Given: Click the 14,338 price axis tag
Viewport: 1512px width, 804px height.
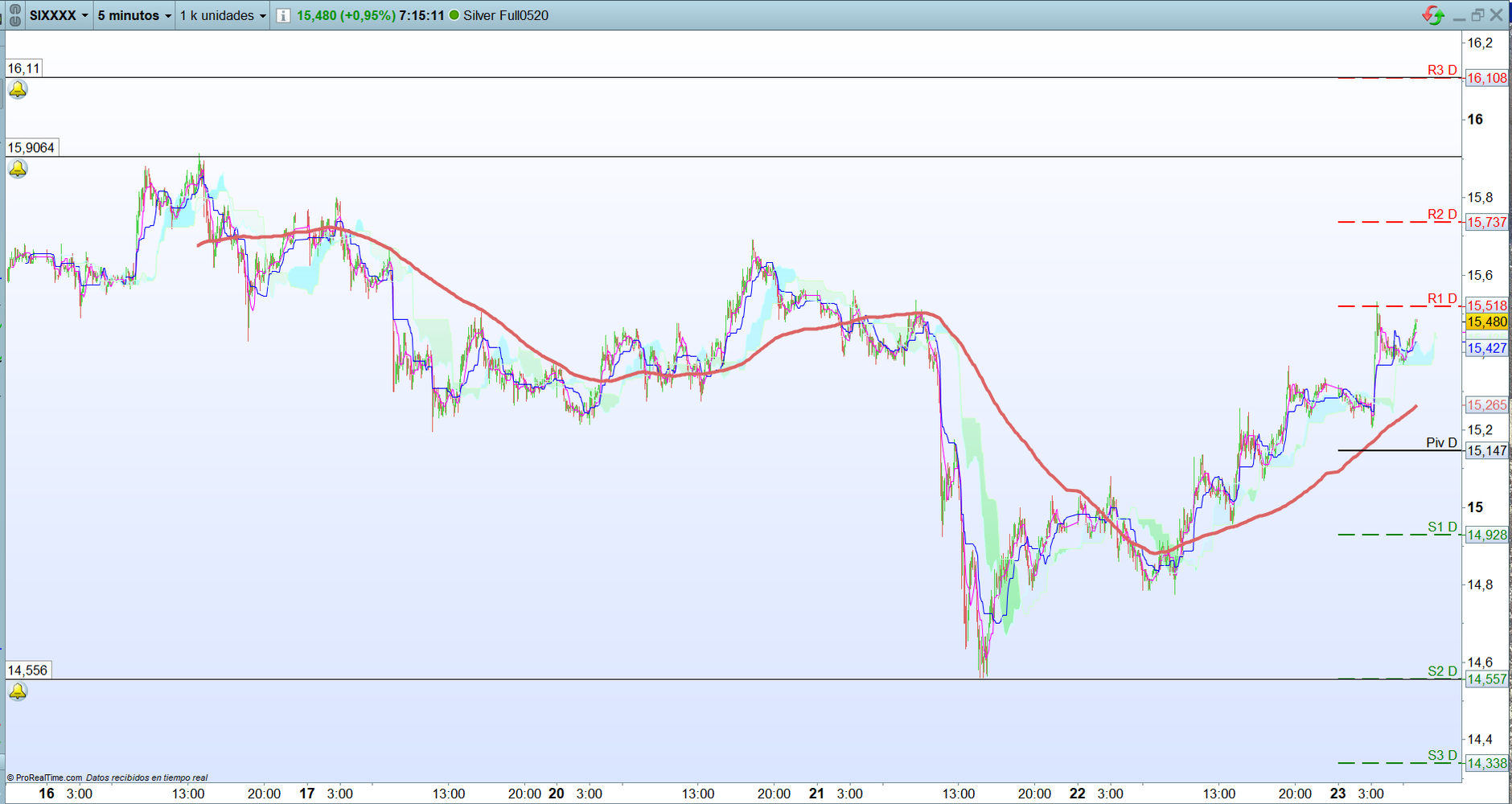Looking at the screenshot, I should coord(1487,763).
